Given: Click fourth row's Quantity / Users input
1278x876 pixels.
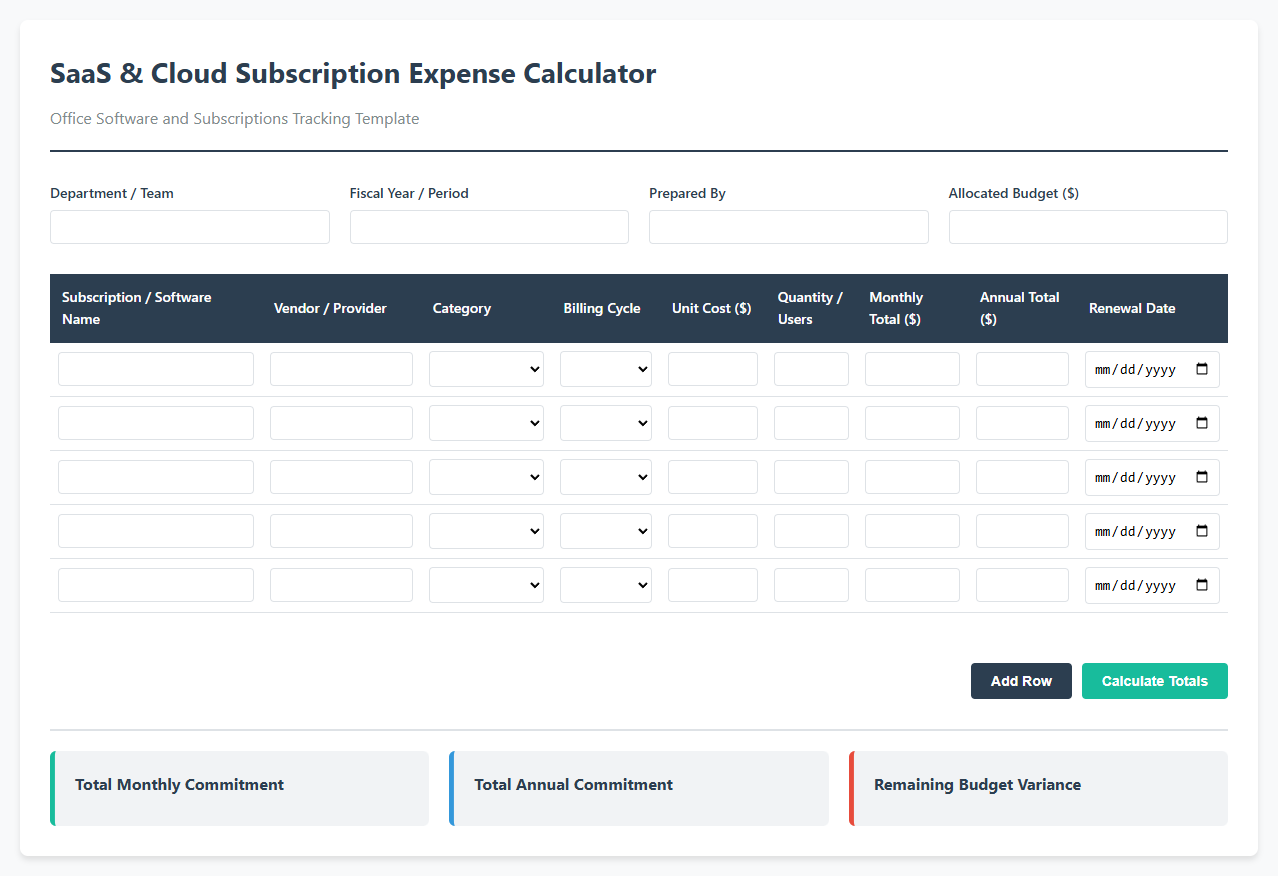Looking at the screenshot, I should (811, 531).
